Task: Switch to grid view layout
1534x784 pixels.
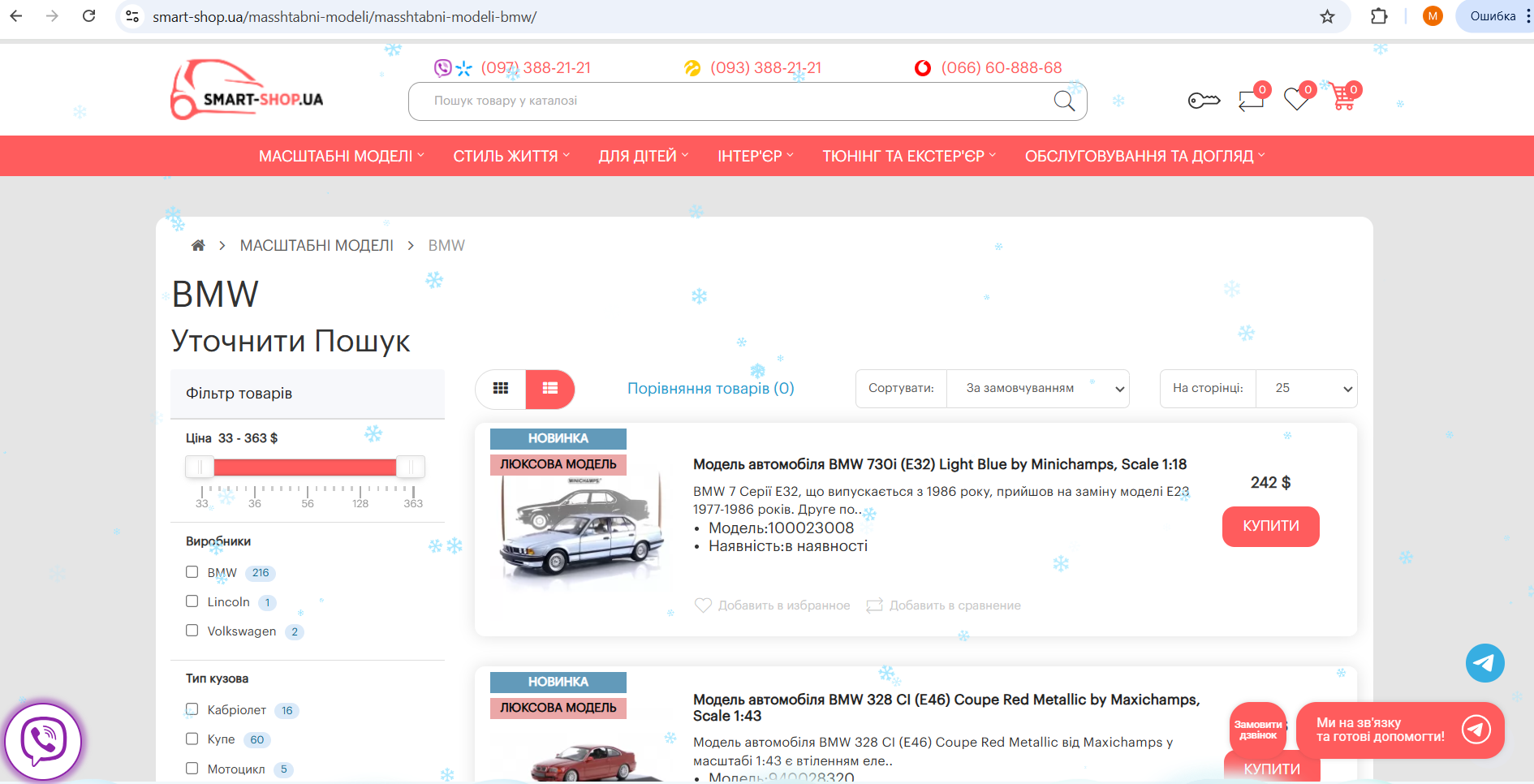Action: (x=501, y=389)
